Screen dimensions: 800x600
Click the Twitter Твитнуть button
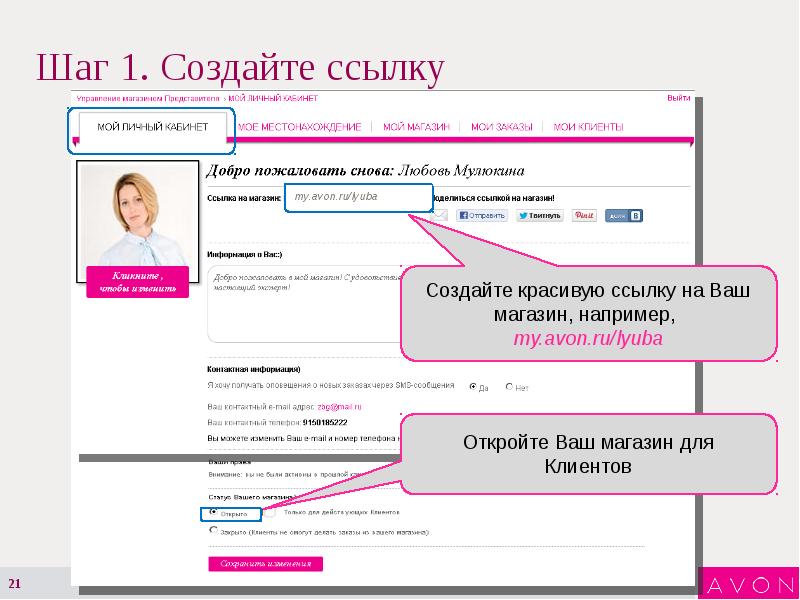click(540, 215)
